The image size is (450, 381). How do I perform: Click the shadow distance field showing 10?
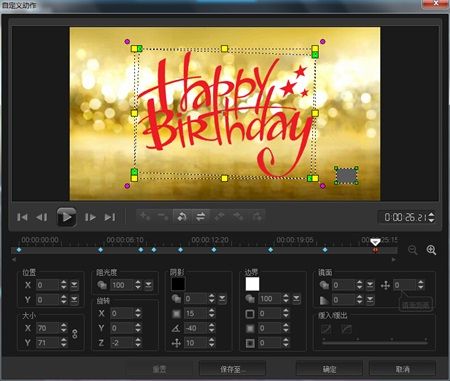pos(196,342)
